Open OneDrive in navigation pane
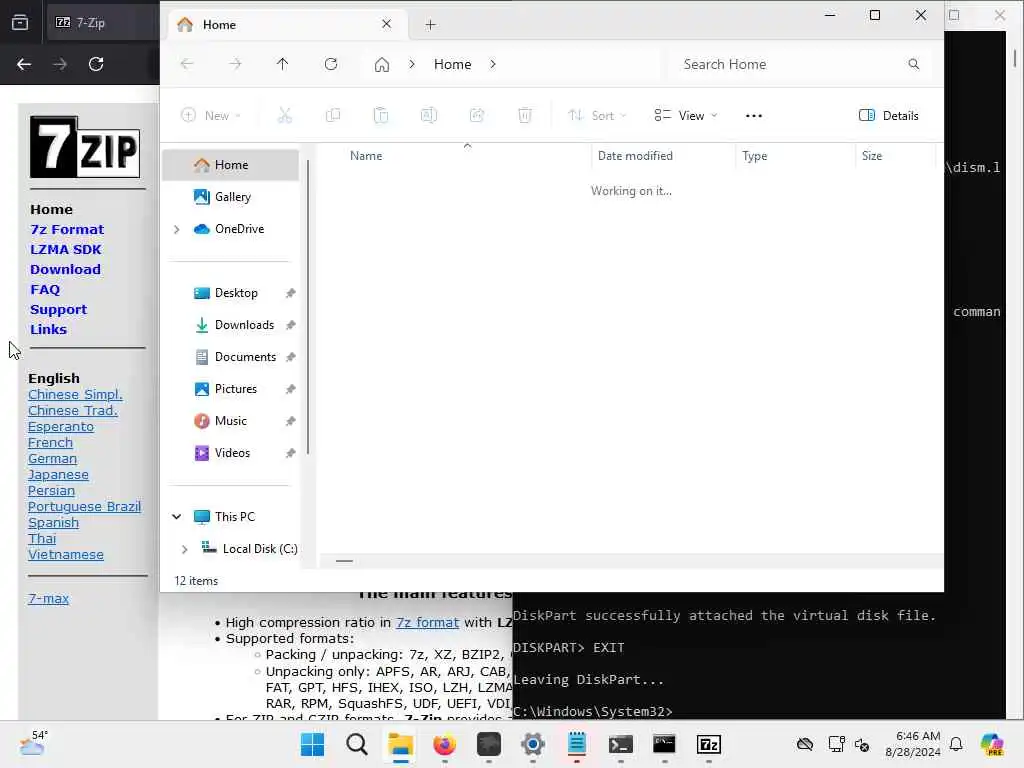The width and height of the screenshot is (1024, 768). pyautogui.click(x=239, y=229)
